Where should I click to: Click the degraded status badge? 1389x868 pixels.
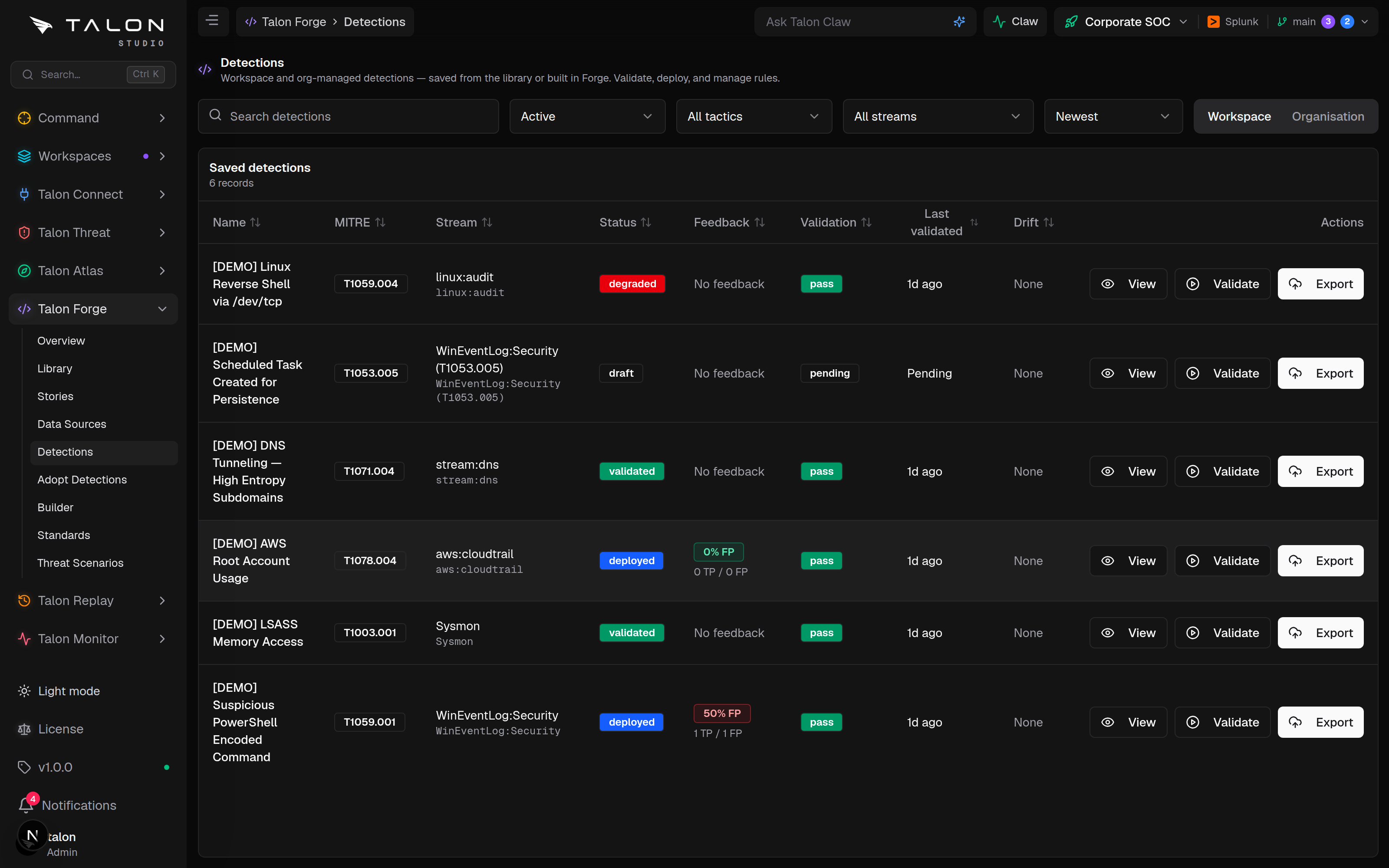[x=632, y=283]
